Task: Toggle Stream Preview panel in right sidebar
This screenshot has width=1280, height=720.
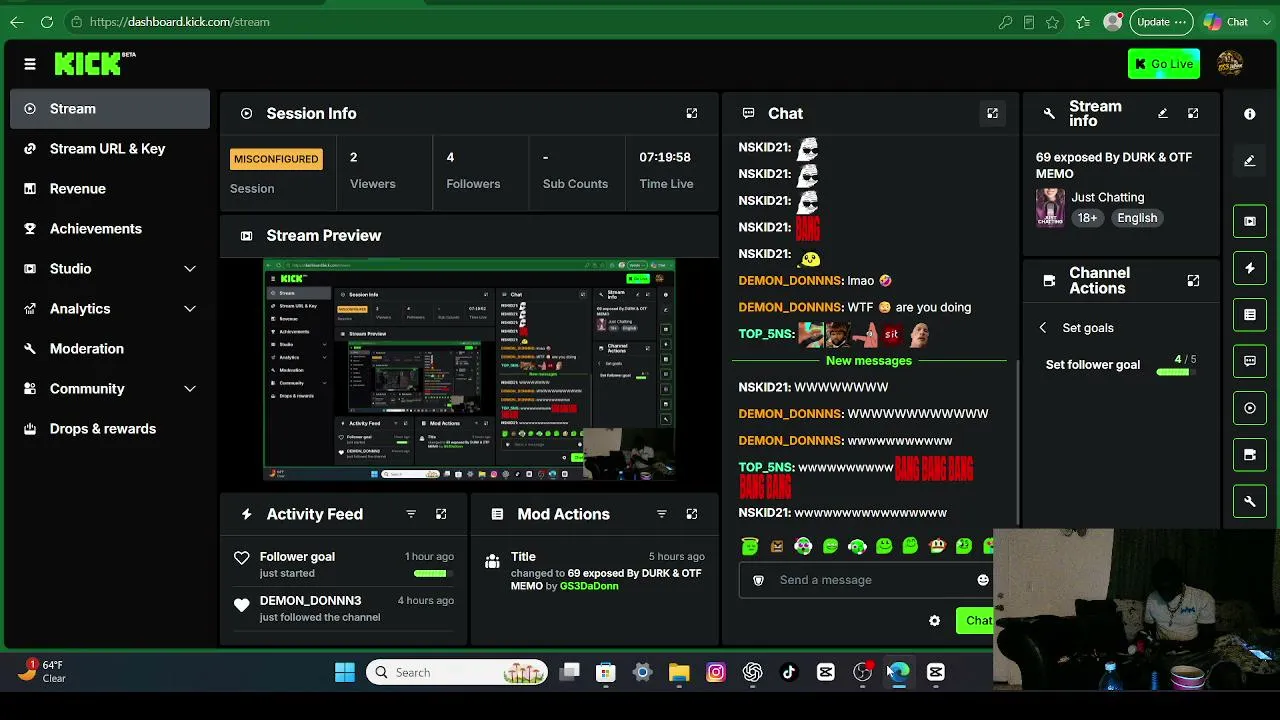Action: (1250, 221)
